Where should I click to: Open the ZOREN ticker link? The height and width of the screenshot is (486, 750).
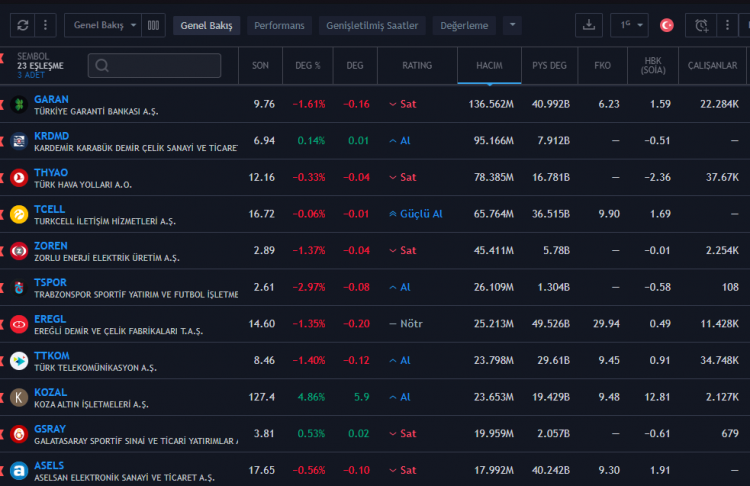51,246
